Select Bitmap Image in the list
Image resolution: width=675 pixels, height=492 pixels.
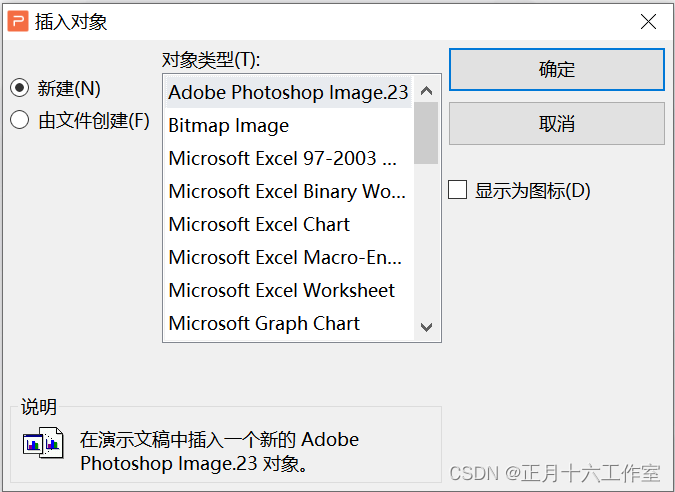pyautogui.click(x=288, y=125)
